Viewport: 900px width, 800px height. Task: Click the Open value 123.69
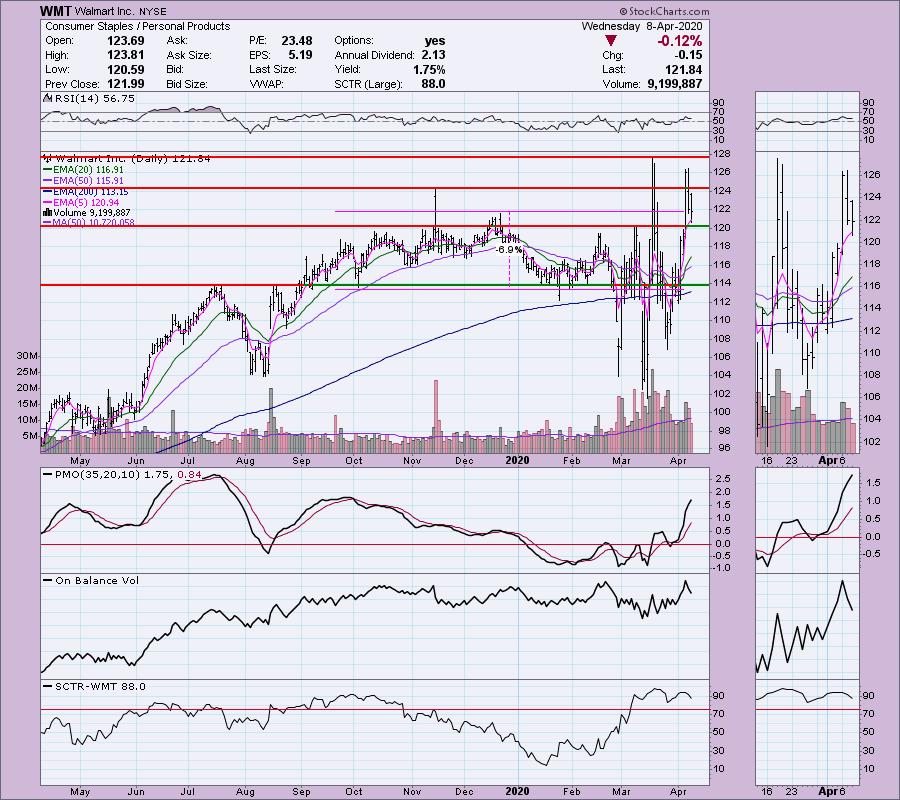click(126, 41)
